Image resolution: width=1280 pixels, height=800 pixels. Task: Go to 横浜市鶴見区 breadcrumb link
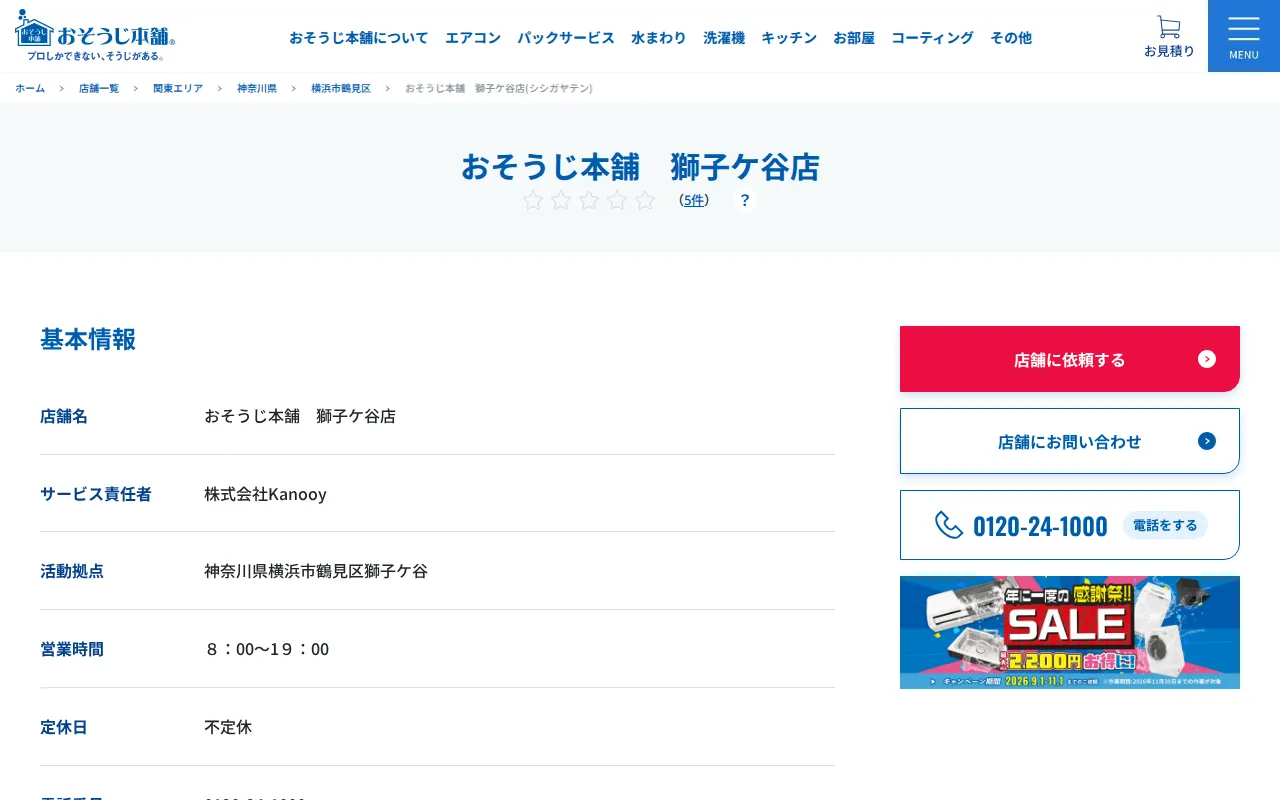[341, 88]
